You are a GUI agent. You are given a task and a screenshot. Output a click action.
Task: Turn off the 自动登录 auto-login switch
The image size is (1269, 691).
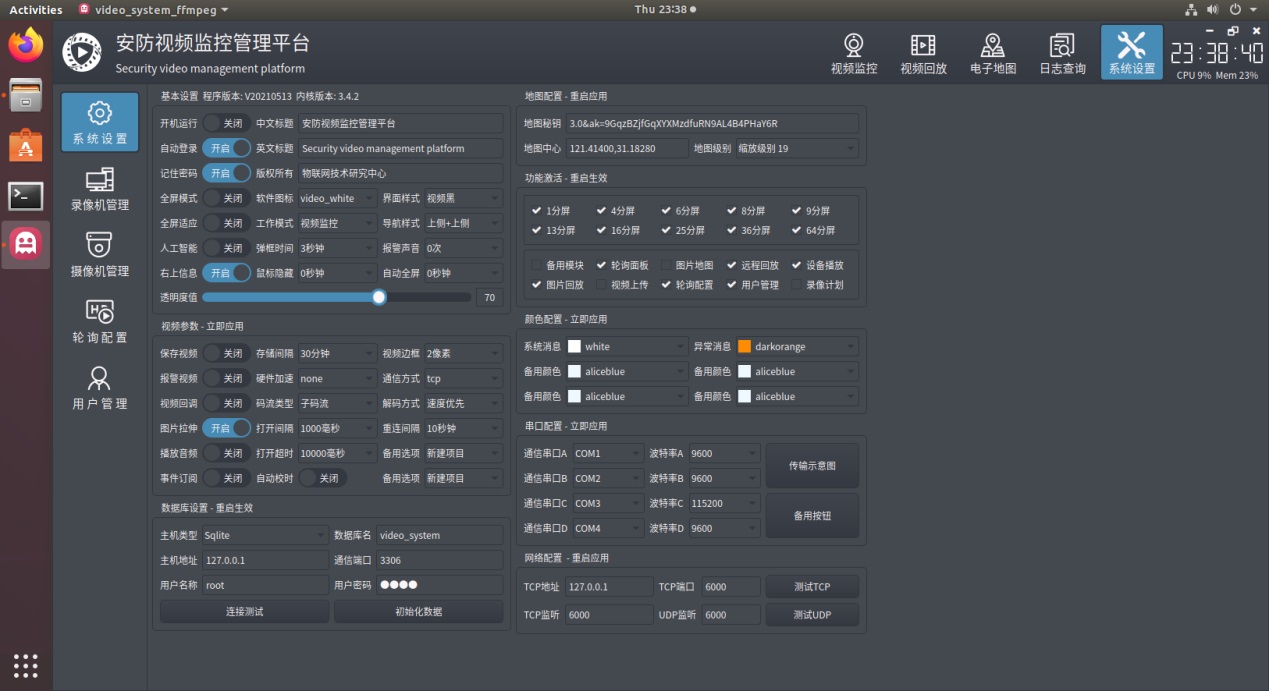click(x=226, y=148)
